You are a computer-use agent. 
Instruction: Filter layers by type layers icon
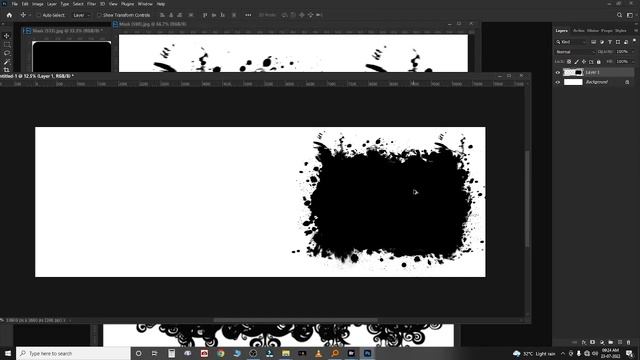(610, 42)
